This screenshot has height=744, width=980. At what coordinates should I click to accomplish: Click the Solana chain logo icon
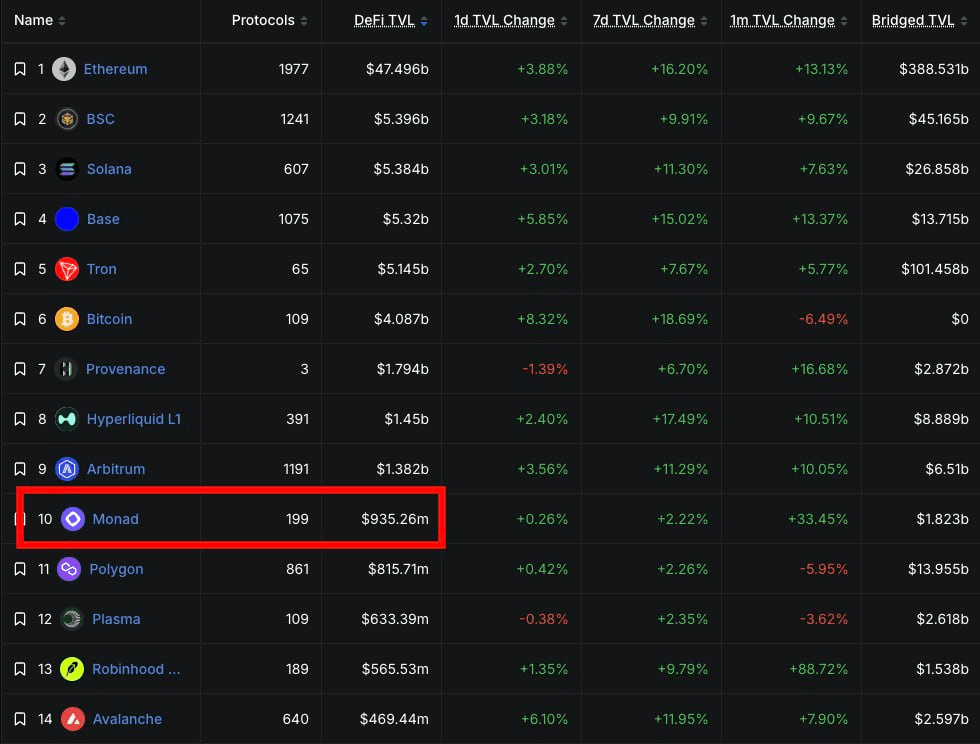pos(67,169)
